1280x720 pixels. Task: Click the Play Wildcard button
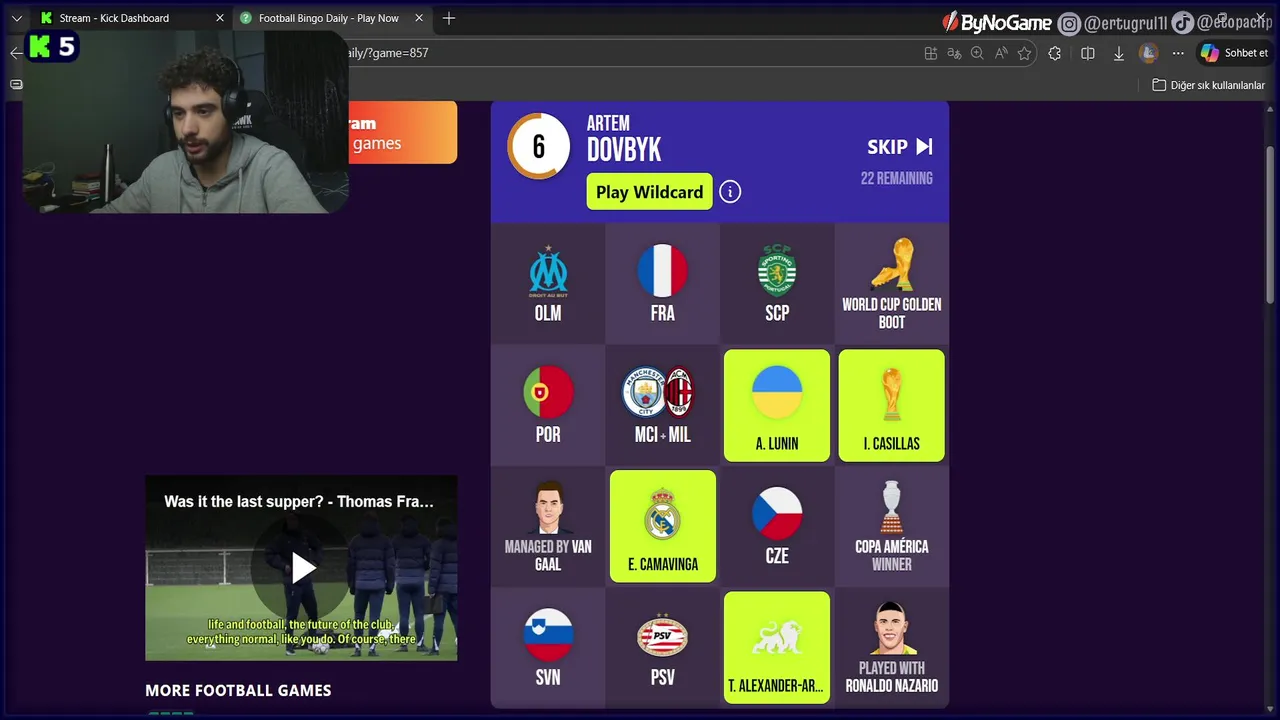649,192
